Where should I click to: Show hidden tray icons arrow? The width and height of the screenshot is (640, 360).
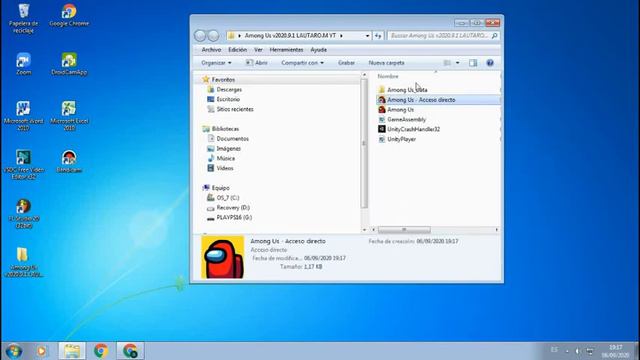[567, 351]
